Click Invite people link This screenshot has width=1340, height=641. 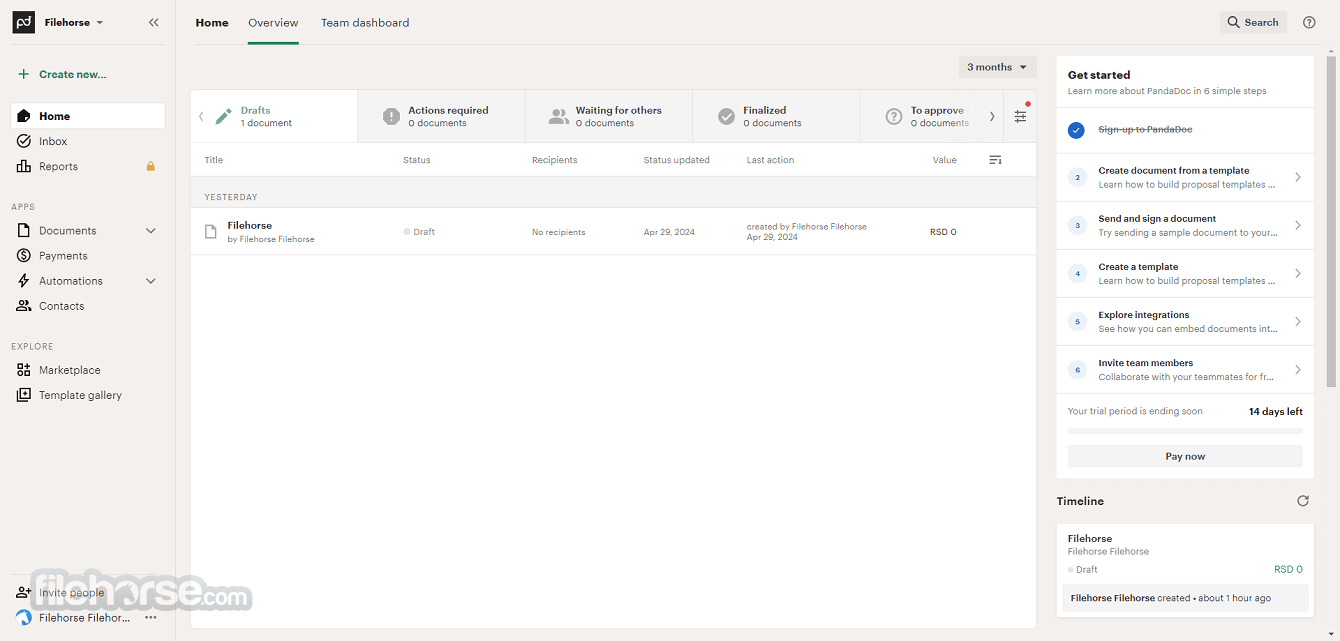tap(71, 593)
